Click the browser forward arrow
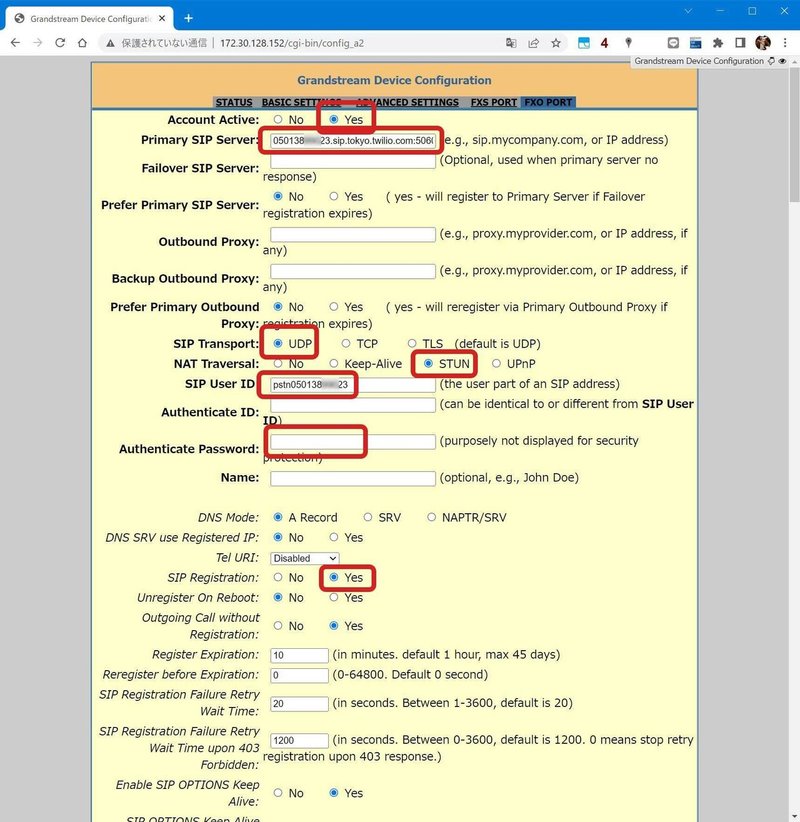 coord(38,43)
